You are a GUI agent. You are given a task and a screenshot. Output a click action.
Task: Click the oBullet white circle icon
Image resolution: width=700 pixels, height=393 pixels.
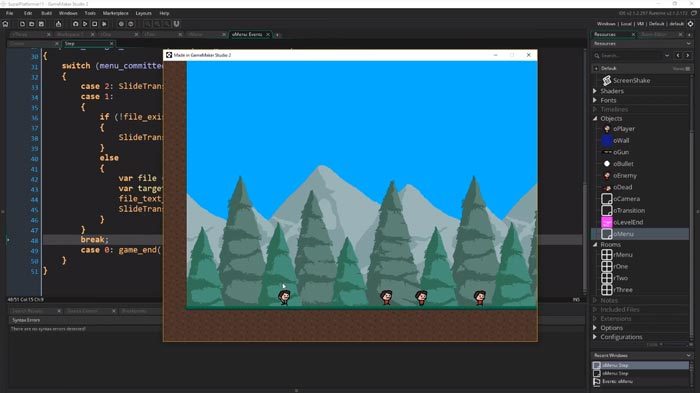point(607,164)
